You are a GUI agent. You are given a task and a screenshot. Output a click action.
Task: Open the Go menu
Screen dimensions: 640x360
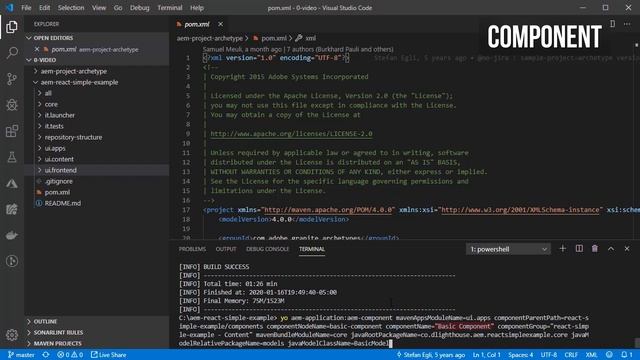point(118,8)
